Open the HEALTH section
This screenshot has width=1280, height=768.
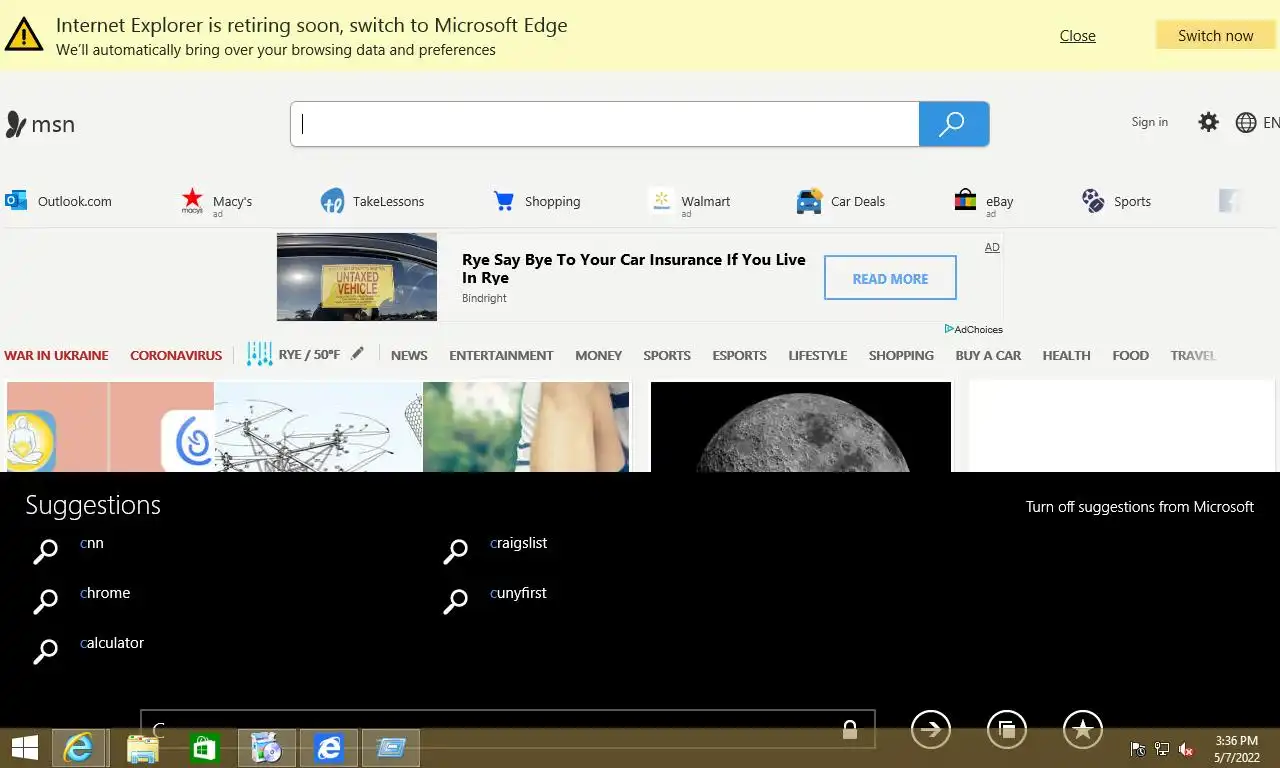1066,355
